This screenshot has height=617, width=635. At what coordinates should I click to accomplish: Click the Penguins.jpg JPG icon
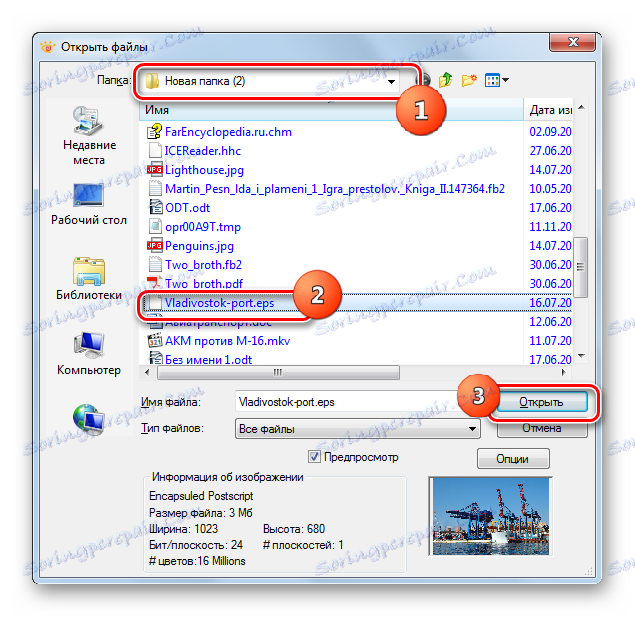point(154,246)
